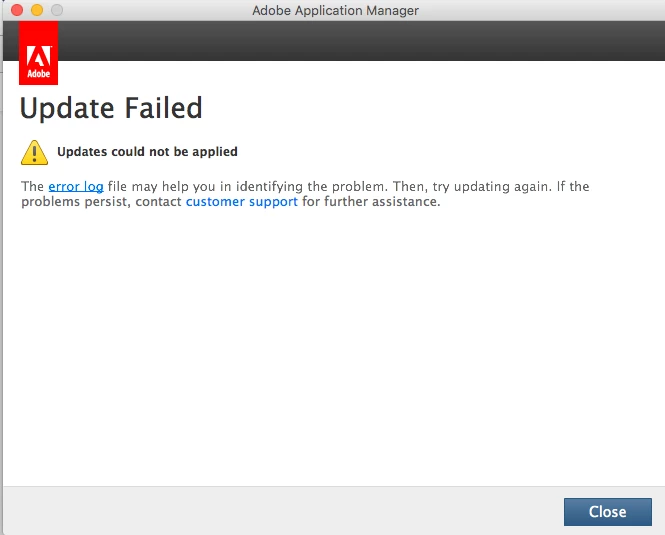The image size is (665, 535).
Task: Click the red Adobe logo
Action: click(39, 53)
